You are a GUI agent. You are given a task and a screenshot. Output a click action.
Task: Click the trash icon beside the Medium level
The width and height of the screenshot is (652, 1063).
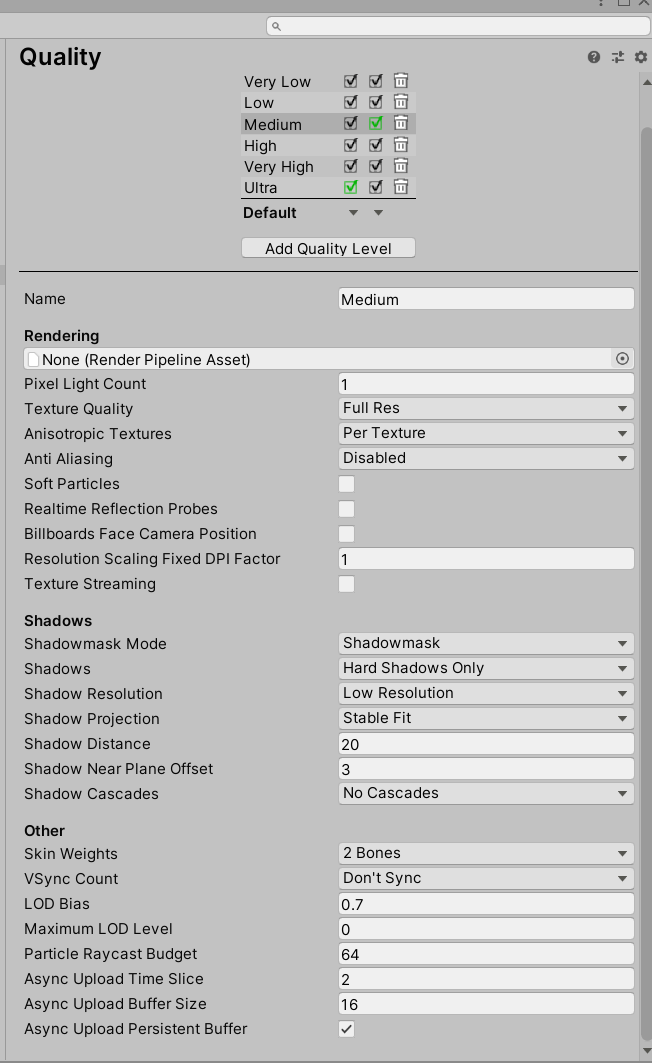tap(399, 124)
